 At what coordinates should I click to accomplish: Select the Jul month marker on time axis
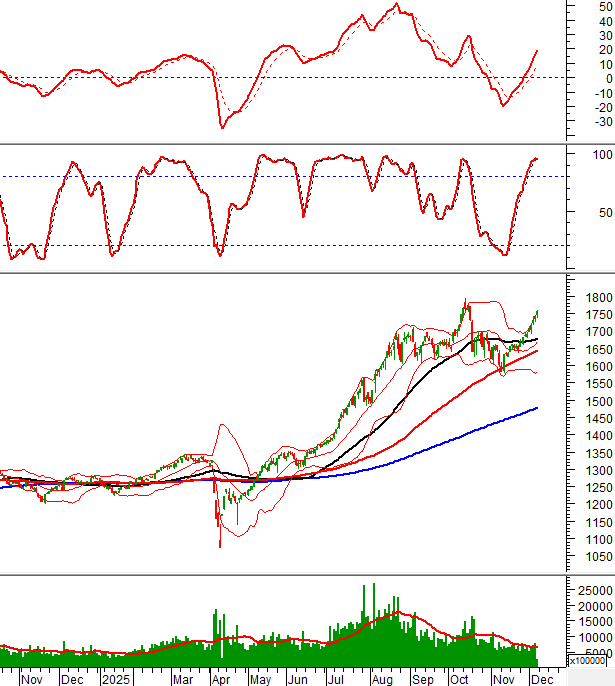click(x=337, y=678)
